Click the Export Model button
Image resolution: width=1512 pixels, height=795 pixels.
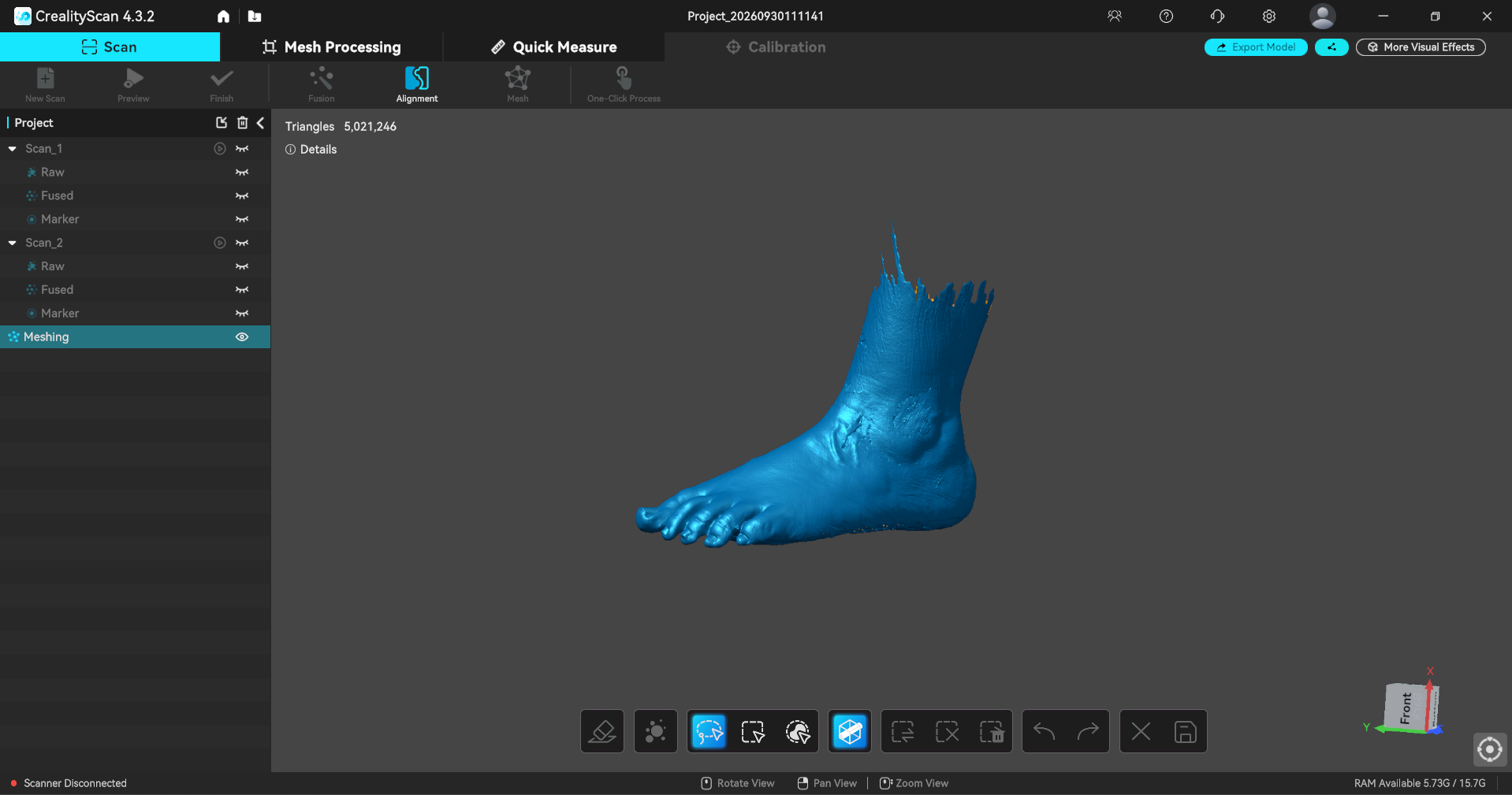coord(1256,47)
